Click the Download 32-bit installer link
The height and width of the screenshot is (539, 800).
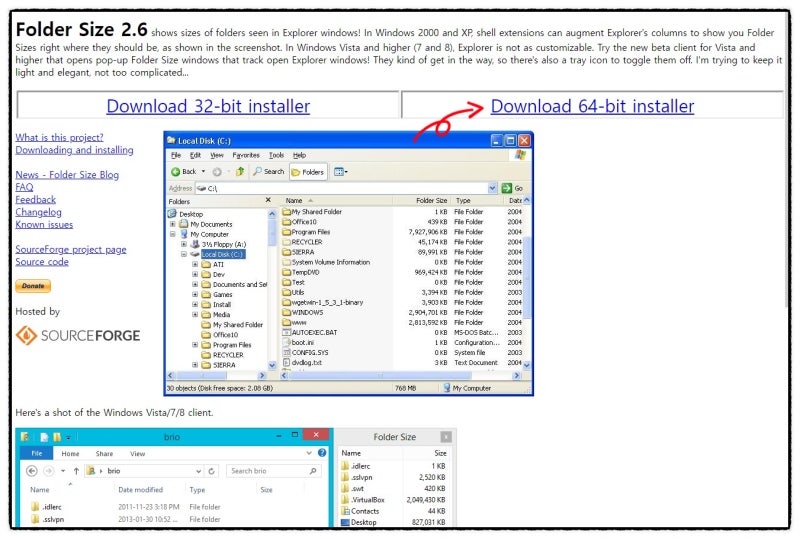(208, 106)
